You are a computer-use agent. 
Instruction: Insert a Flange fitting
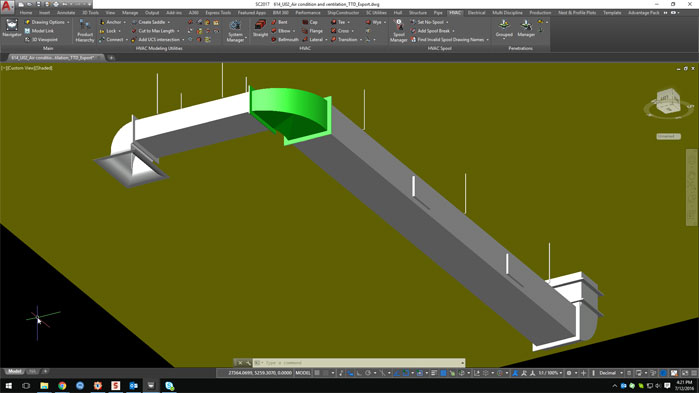[313, 31]
